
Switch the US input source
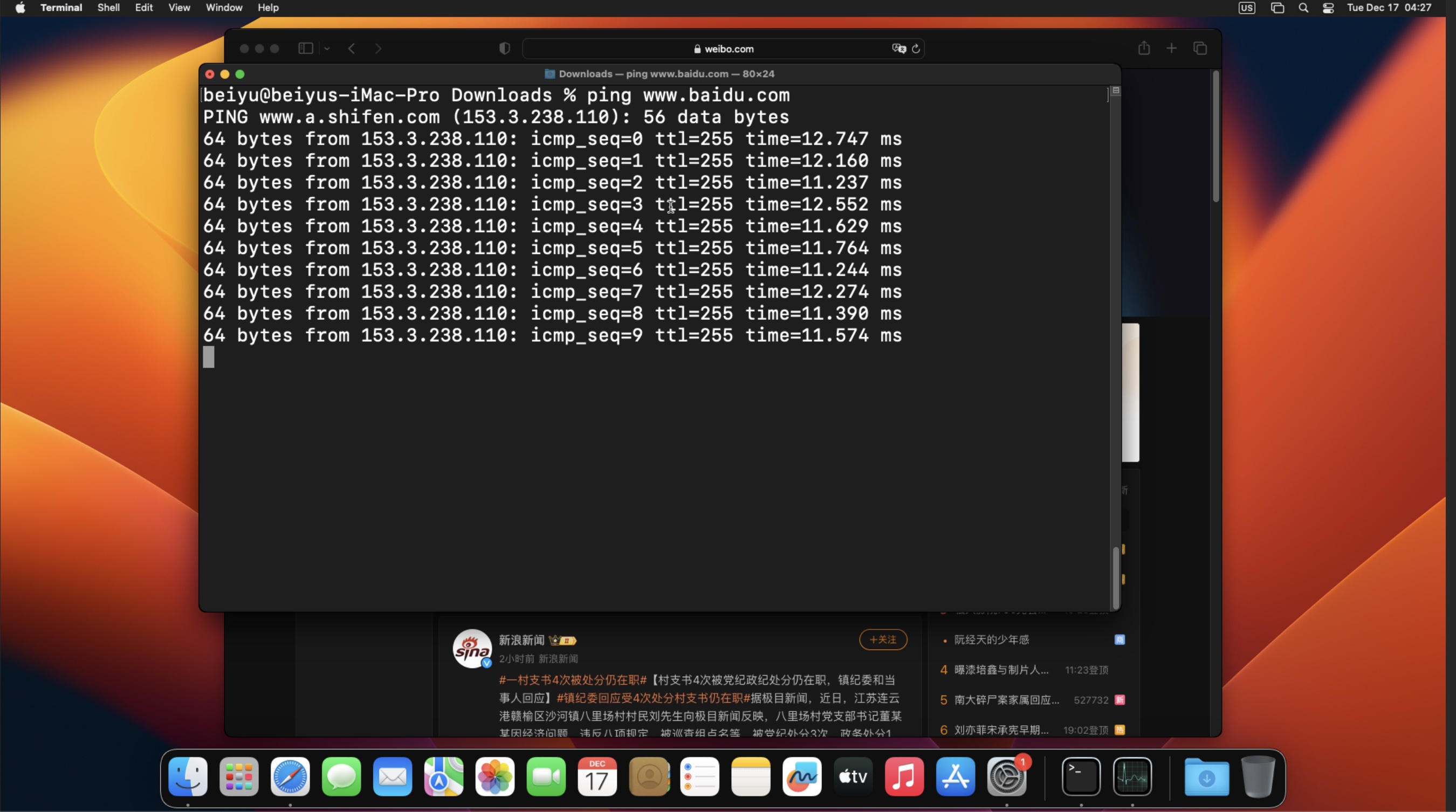tap(1246, 8)
